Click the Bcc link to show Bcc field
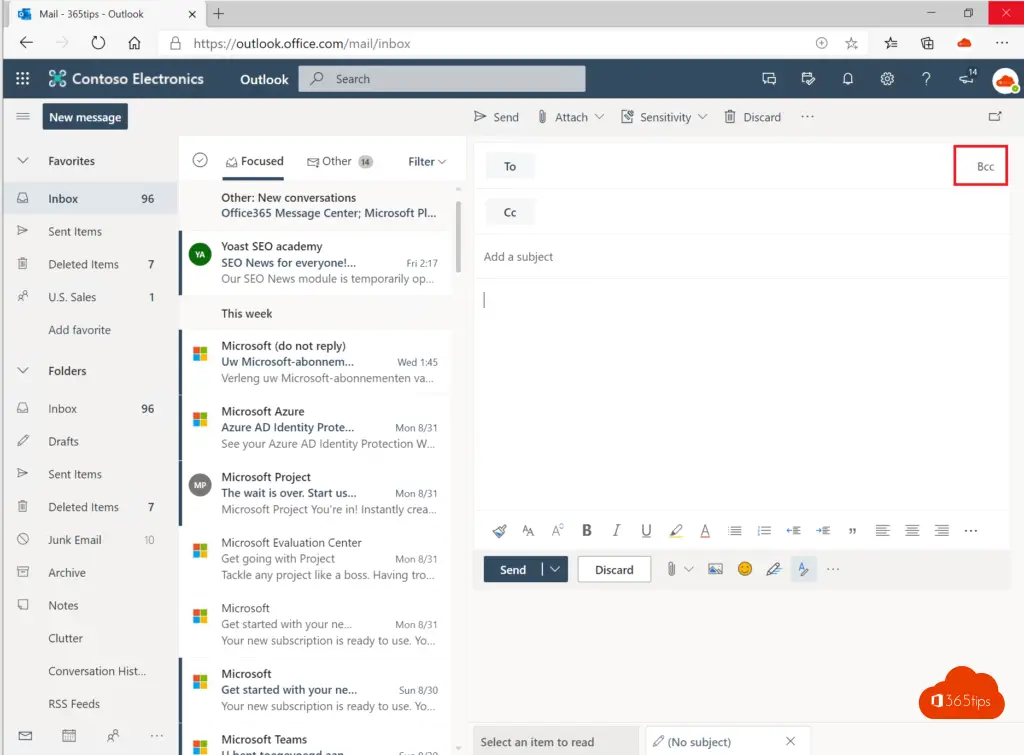The image size is (1024, 755). coord(985,166)
